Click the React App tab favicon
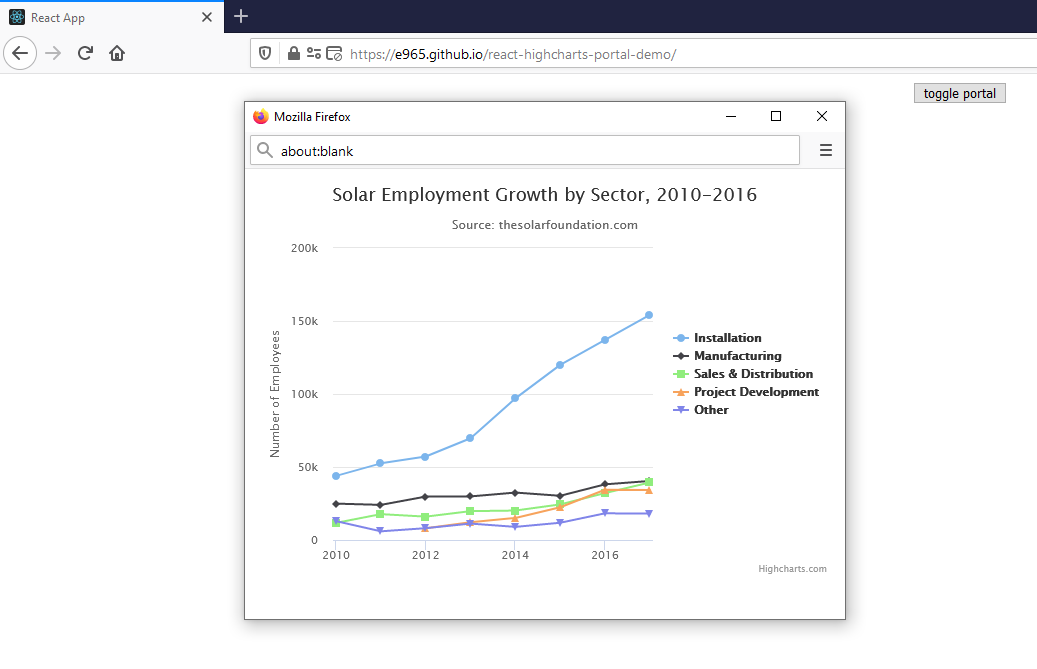Image resolution: width=1037 pixels, height=669 pixels. (x=15, y=17)
